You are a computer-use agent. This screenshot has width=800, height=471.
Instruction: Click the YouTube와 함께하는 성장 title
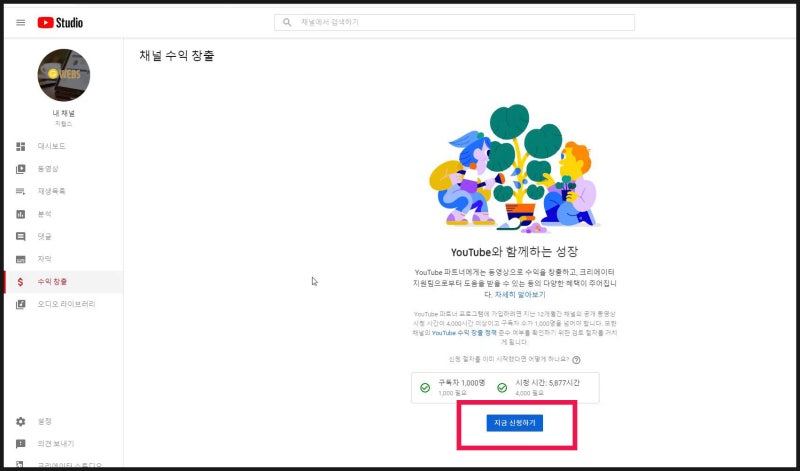point(514,252)
